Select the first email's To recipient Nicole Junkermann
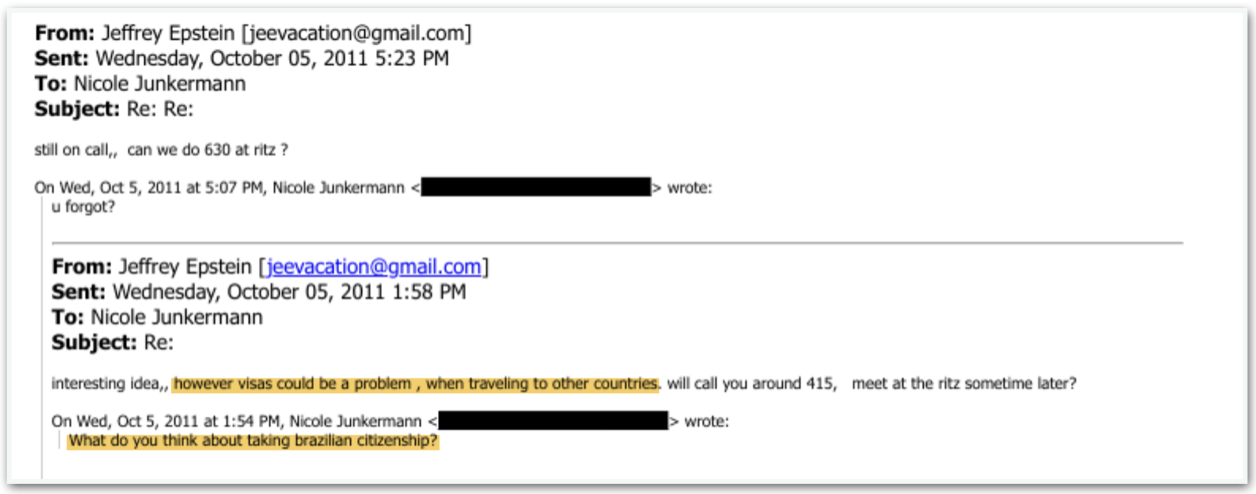Viewport: 1256px width, 494px height. [x=159, y=84]
